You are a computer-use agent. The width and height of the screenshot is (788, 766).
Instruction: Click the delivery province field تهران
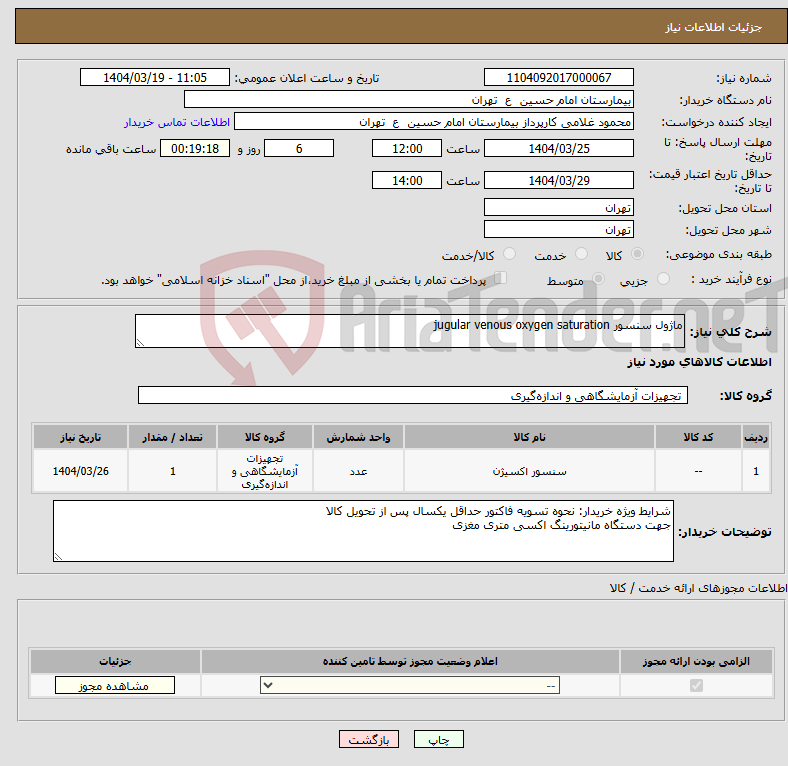pos(559,207)
